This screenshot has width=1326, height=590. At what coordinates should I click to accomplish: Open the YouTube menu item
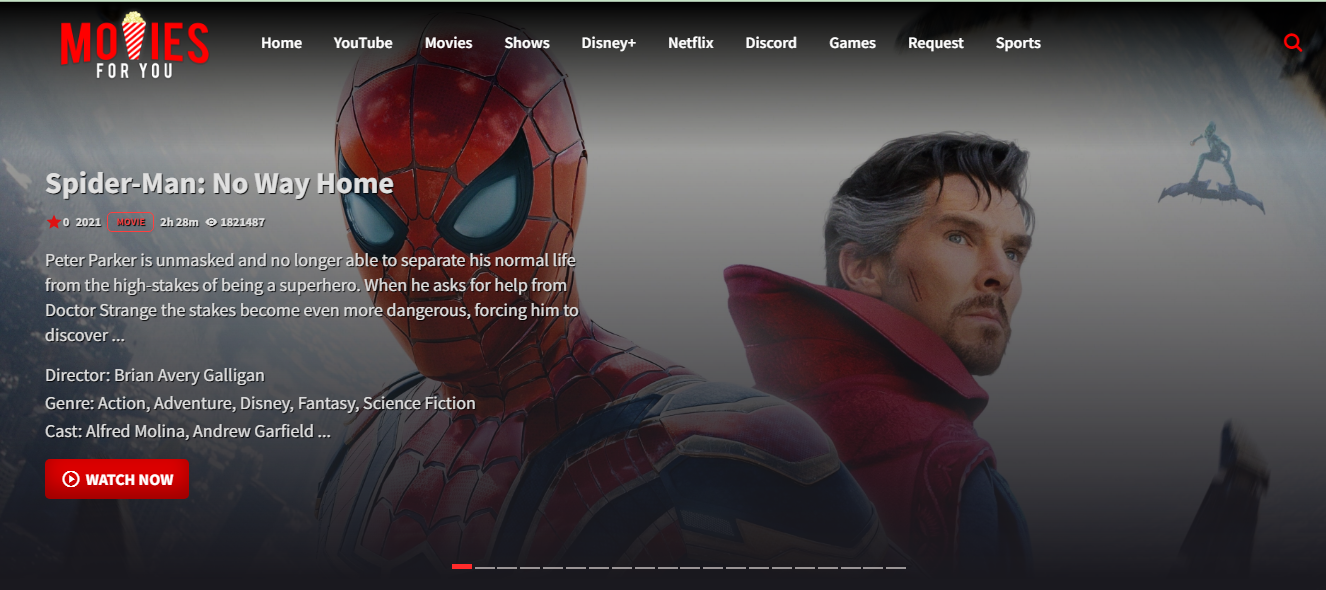363,43
